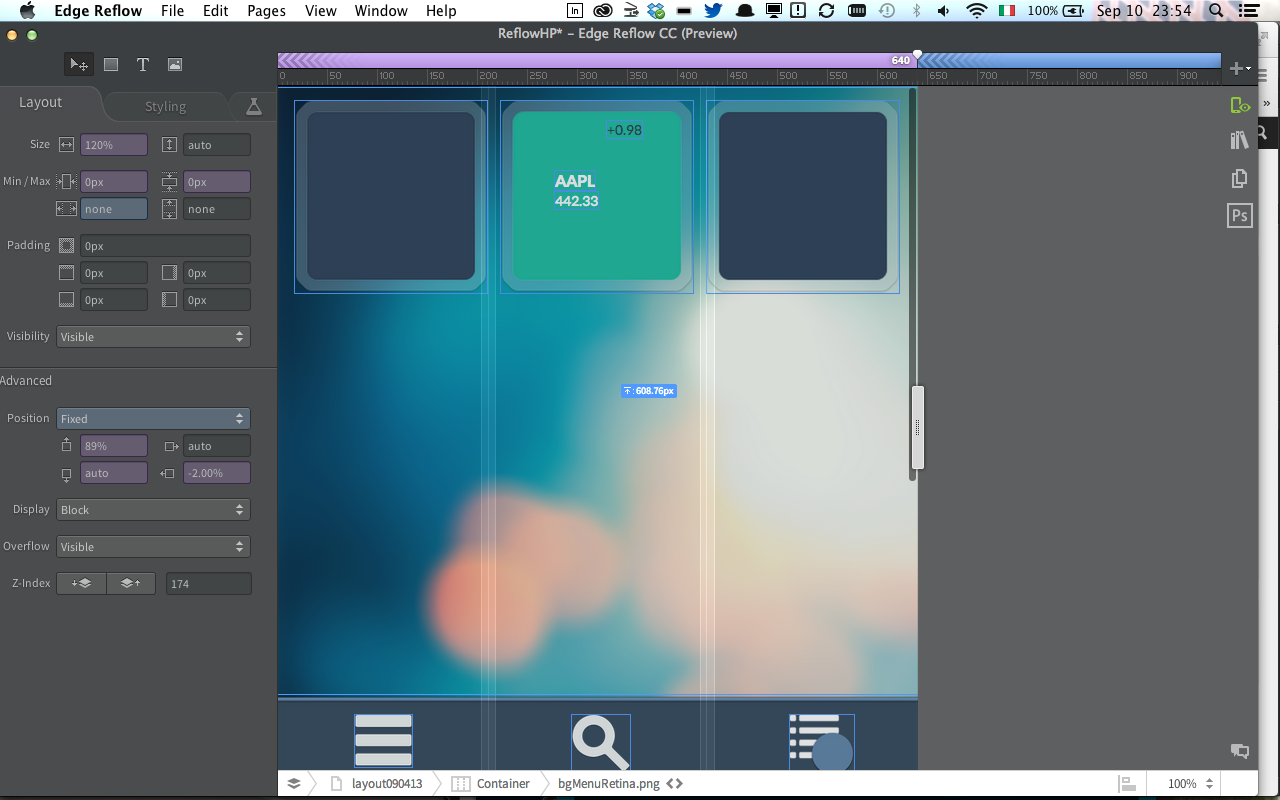1280x800 pixels.
Task: Open the Library books panel icon
Action: pyautogui.click(x=1240, y=141)
